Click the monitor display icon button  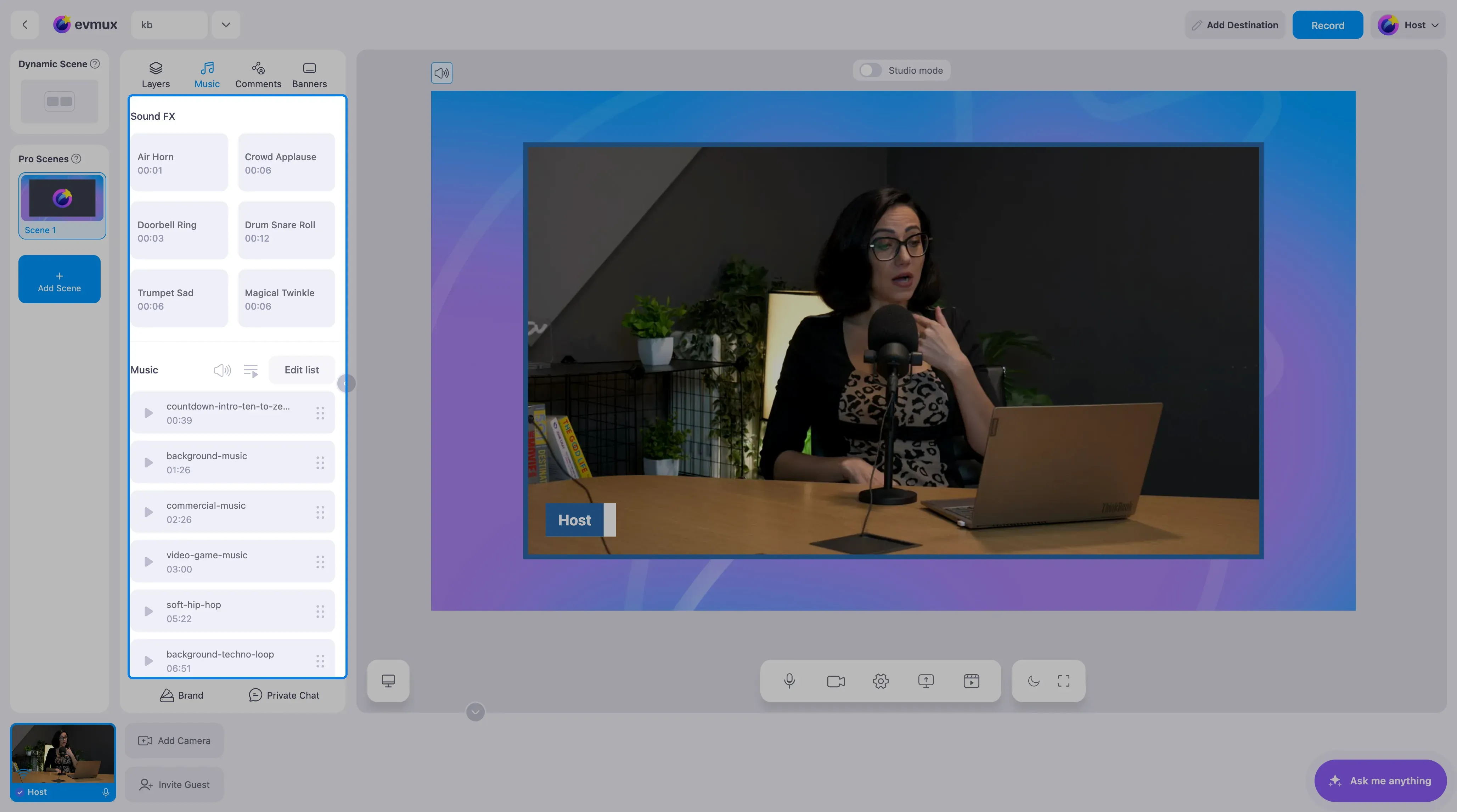pos(388,681)
